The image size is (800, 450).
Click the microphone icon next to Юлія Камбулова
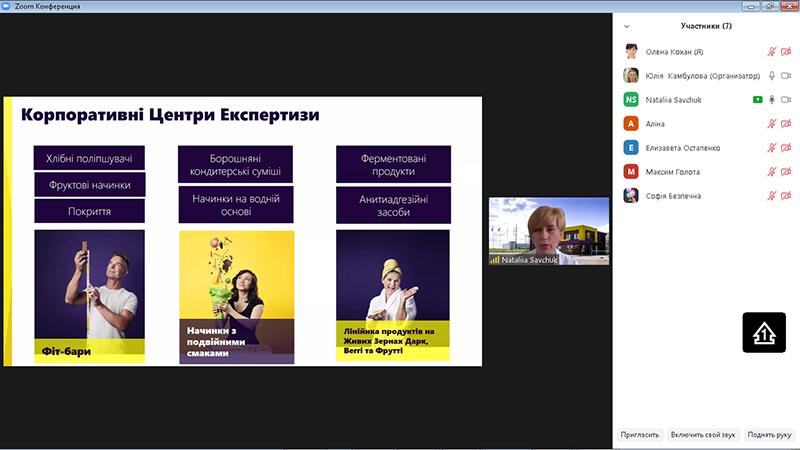click(x=771, y=76)
